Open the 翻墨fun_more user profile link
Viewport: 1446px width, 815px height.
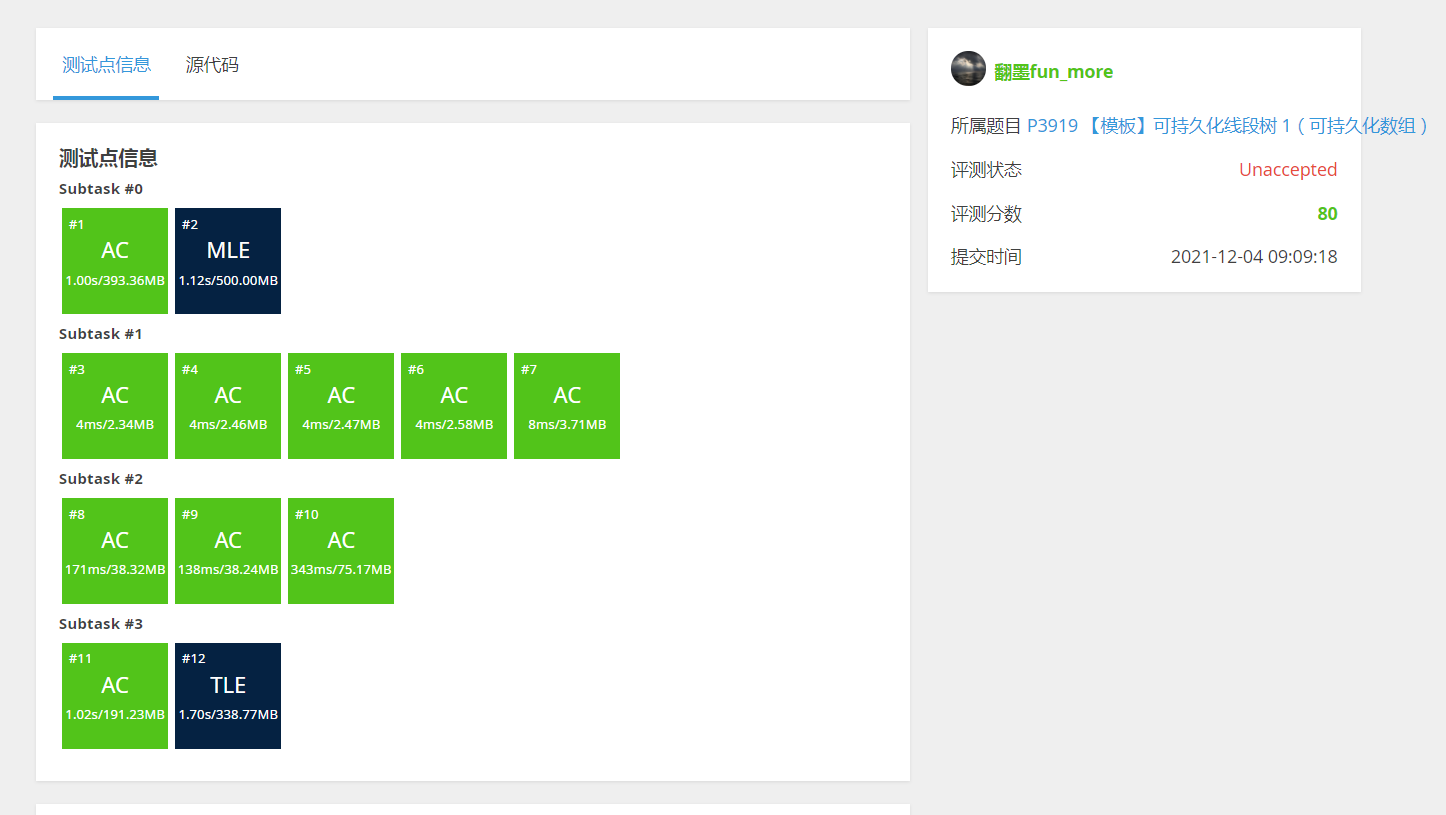[x=1053, y=72]
